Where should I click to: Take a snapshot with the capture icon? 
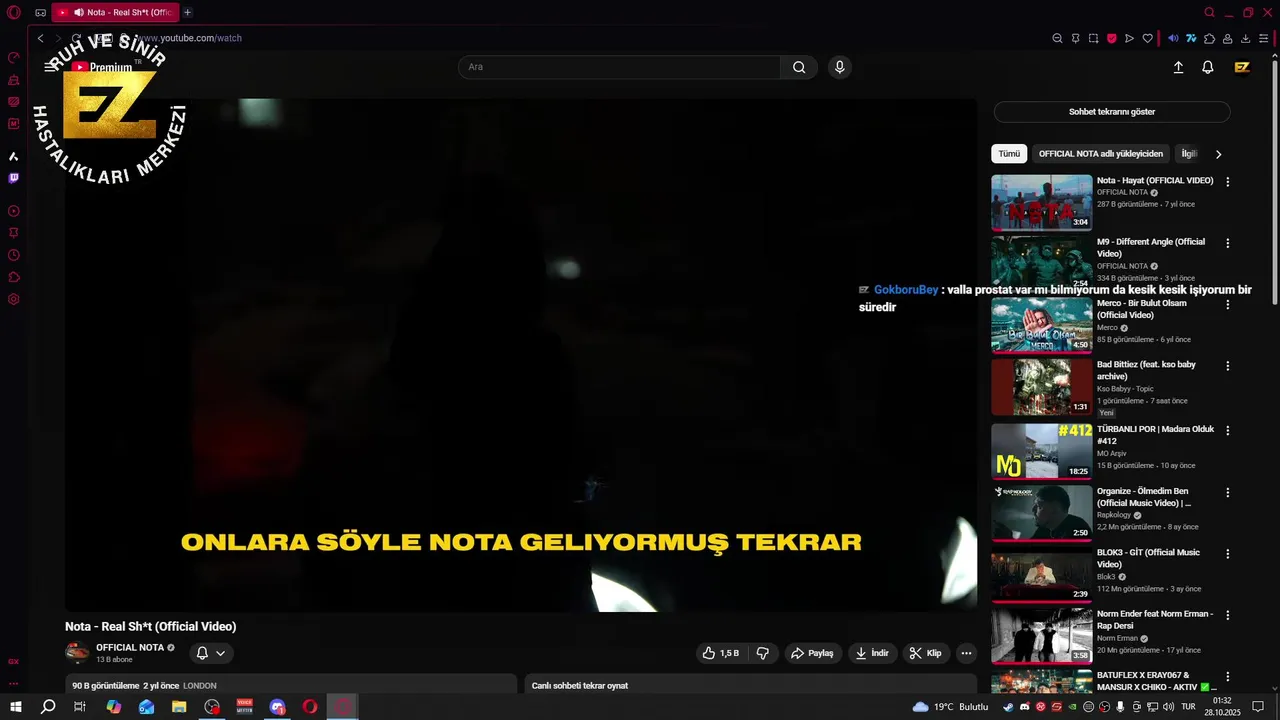click(1093, 38)
